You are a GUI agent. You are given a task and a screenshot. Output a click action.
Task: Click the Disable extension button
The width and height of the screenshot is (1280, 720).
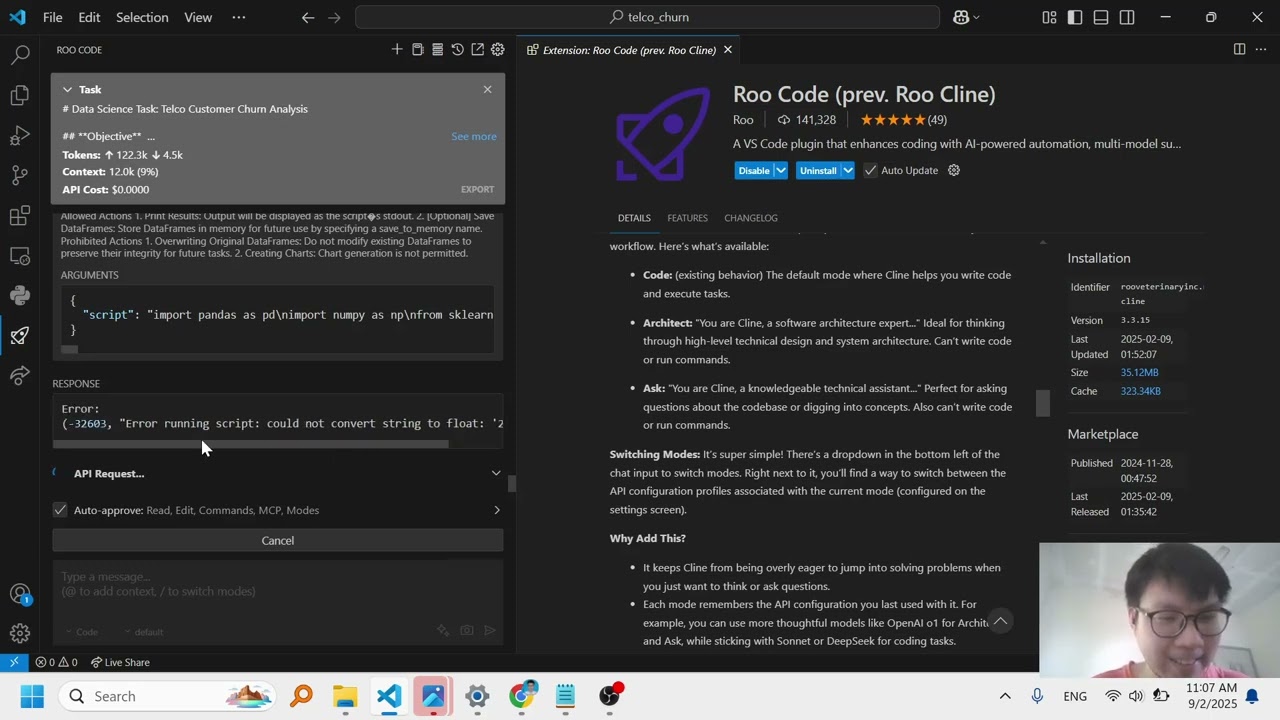click(754, 170)
